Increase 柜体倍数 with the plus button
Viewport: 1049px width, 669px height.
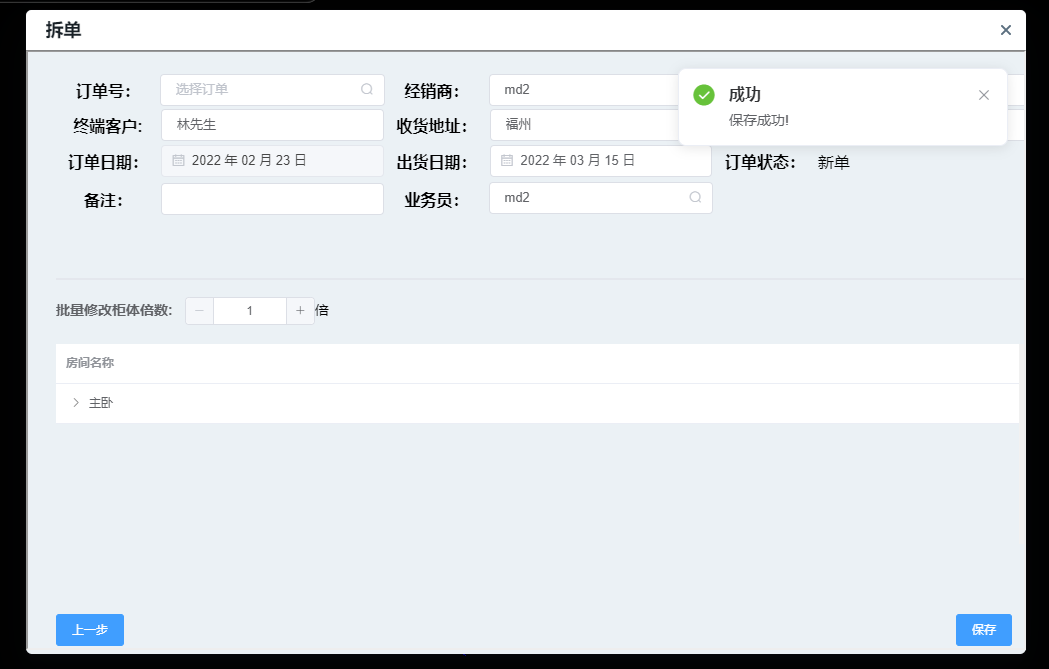(300, 311)
